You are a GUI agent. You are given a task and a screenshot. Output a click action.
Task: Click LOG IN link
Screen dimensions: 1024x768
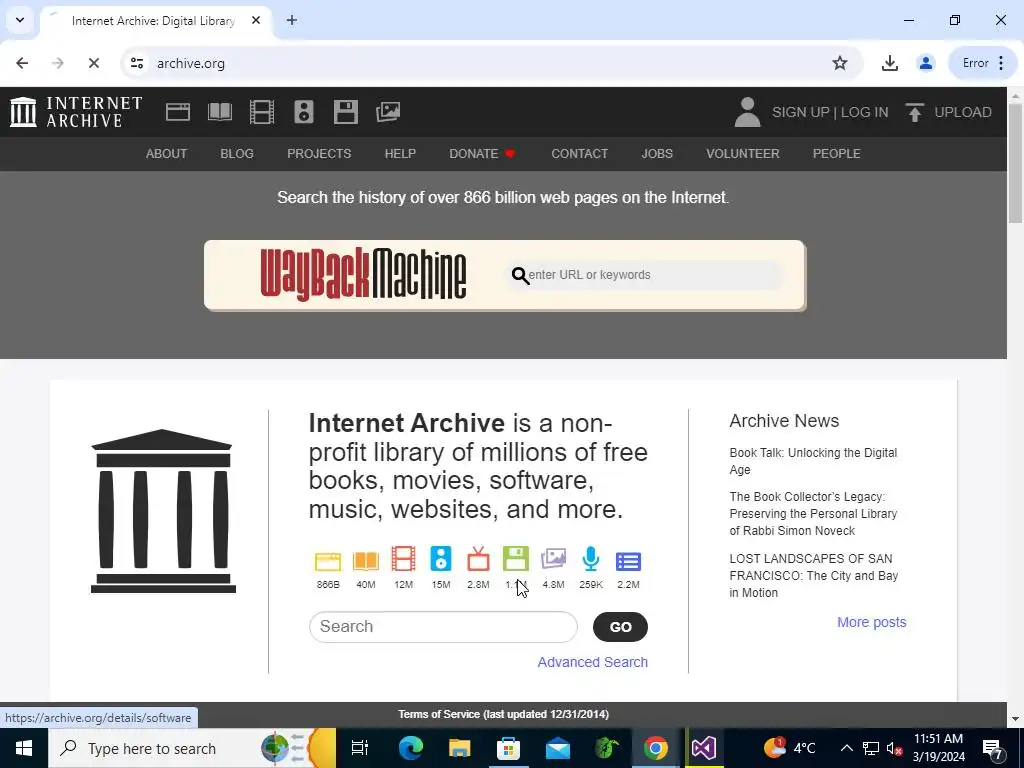tap(865, 112)
